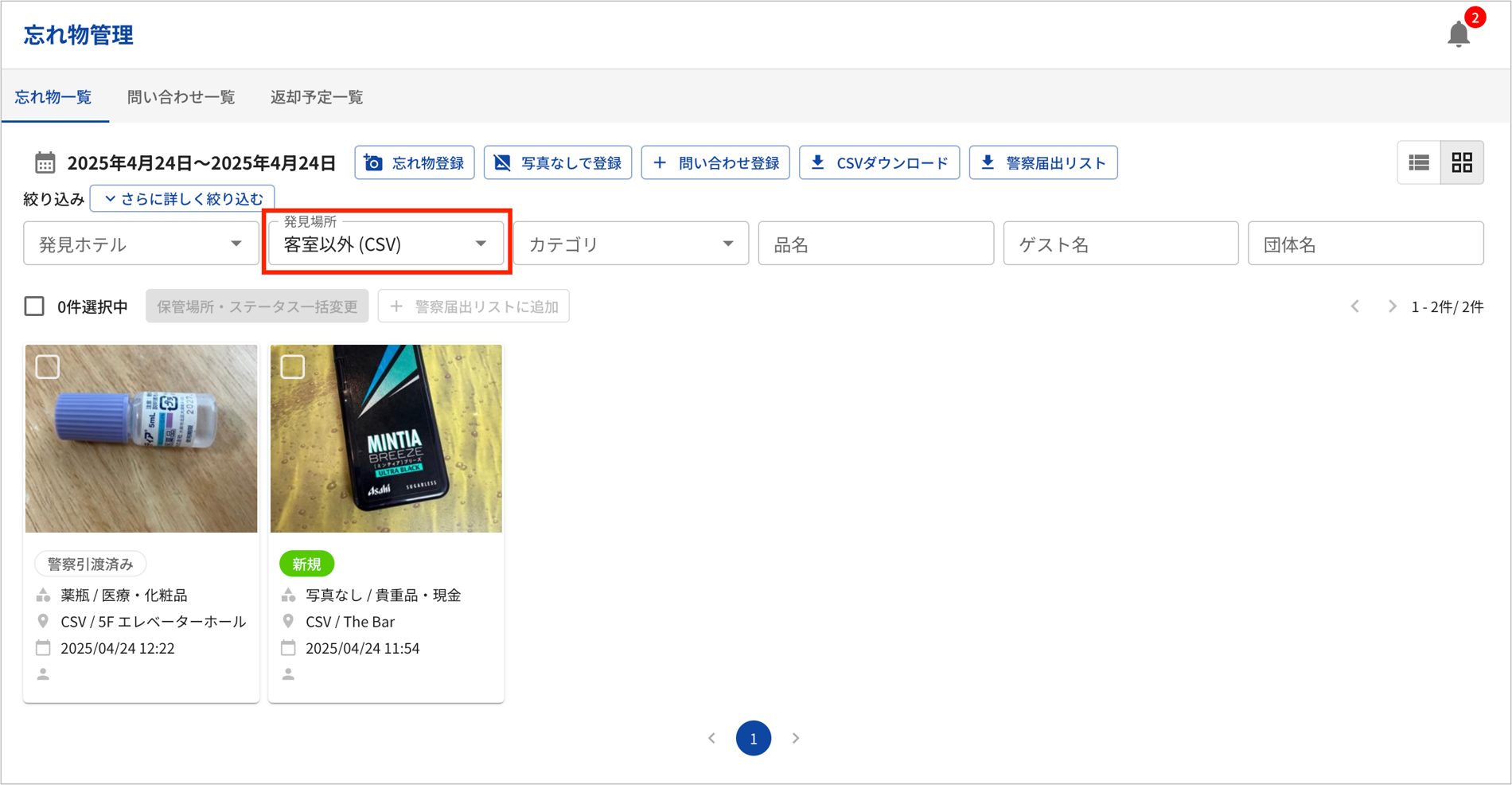The height and width of the screenshot is (785, 1512).
Task: Toggle the select-all checkbox next to 0件選択中
Action: [x=34, y=307]
